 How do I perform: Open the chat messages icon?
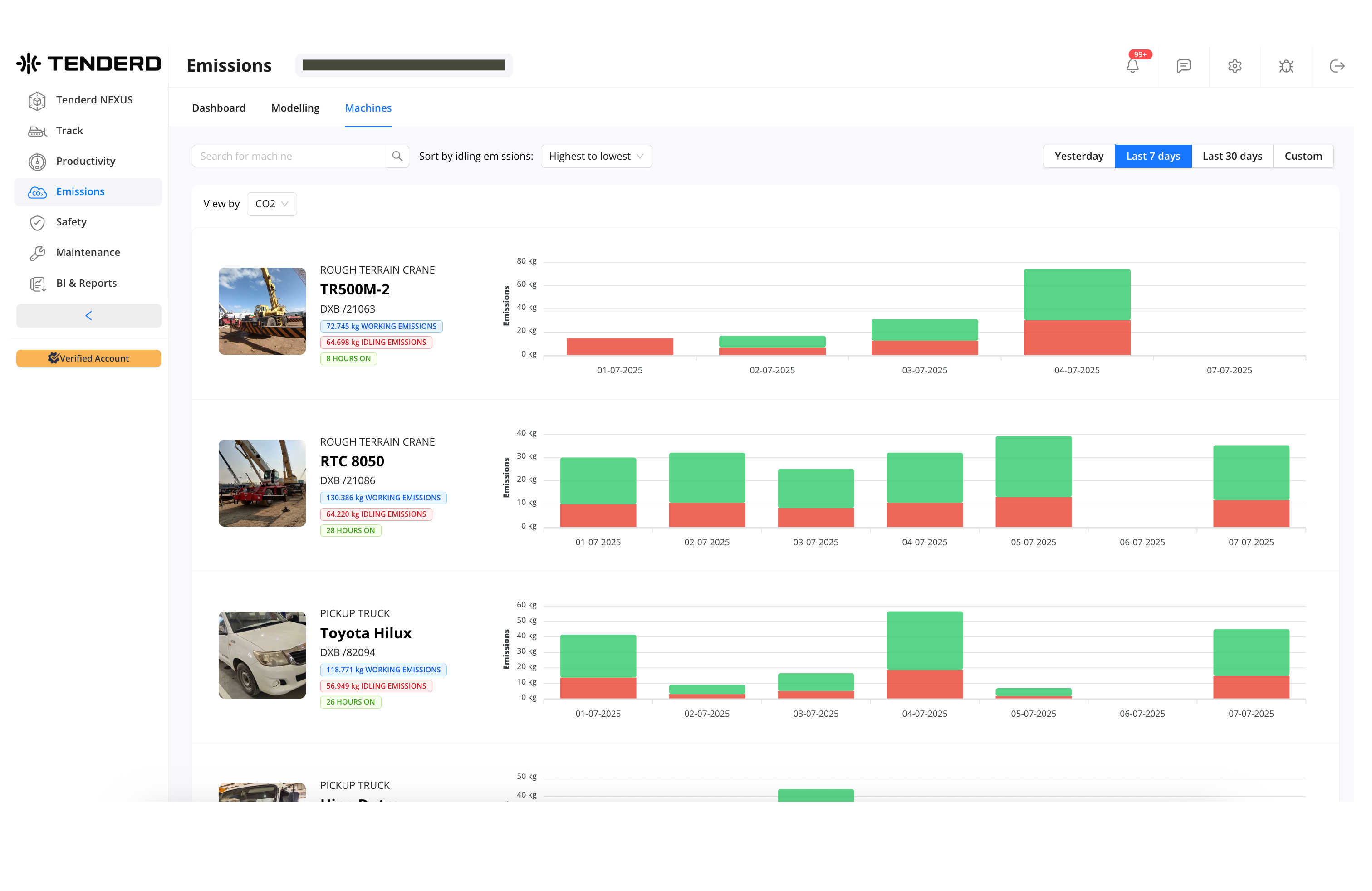1184,66
